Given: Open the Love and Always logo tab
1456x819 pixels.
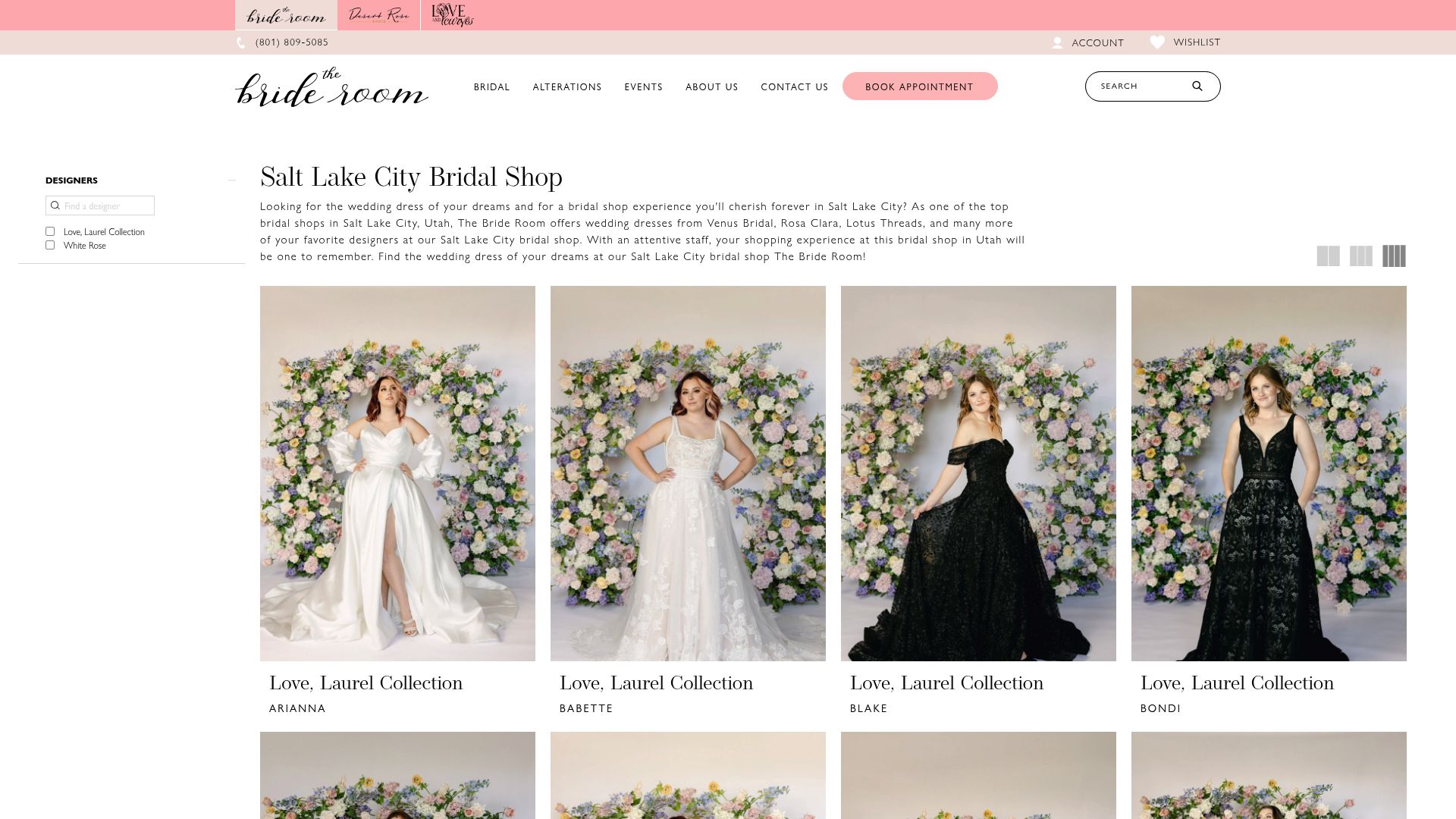Looking at the screenshot, I should pyautogui.click(x=452, y=15).
